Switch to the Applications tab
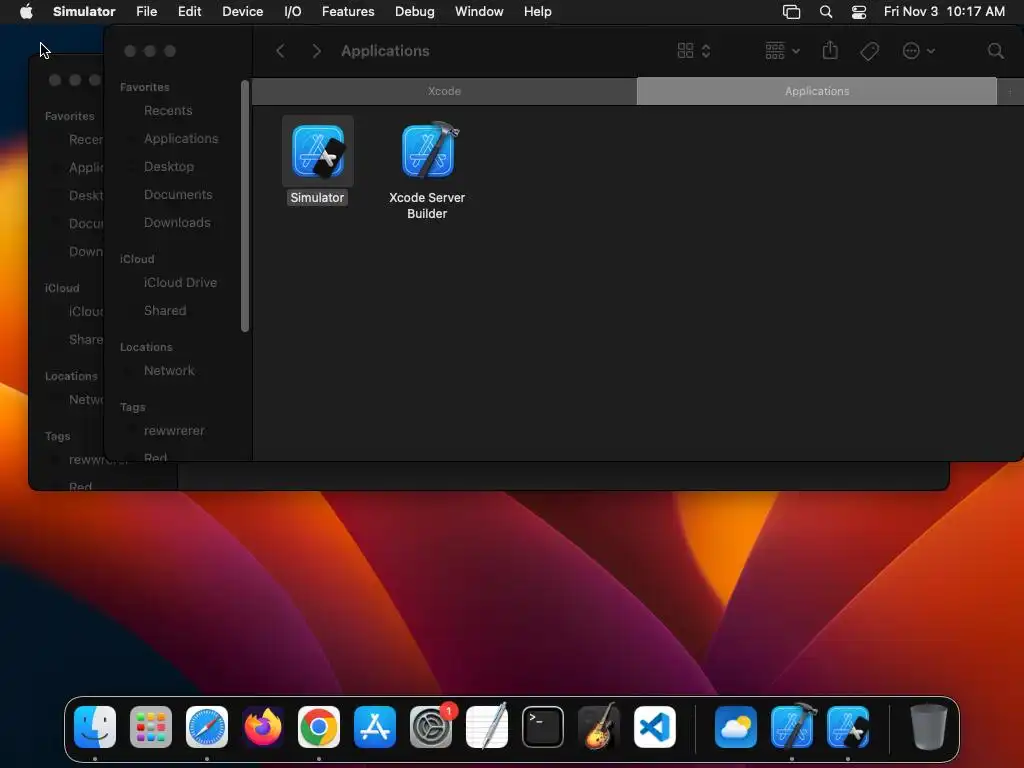 tap(817, 91)
